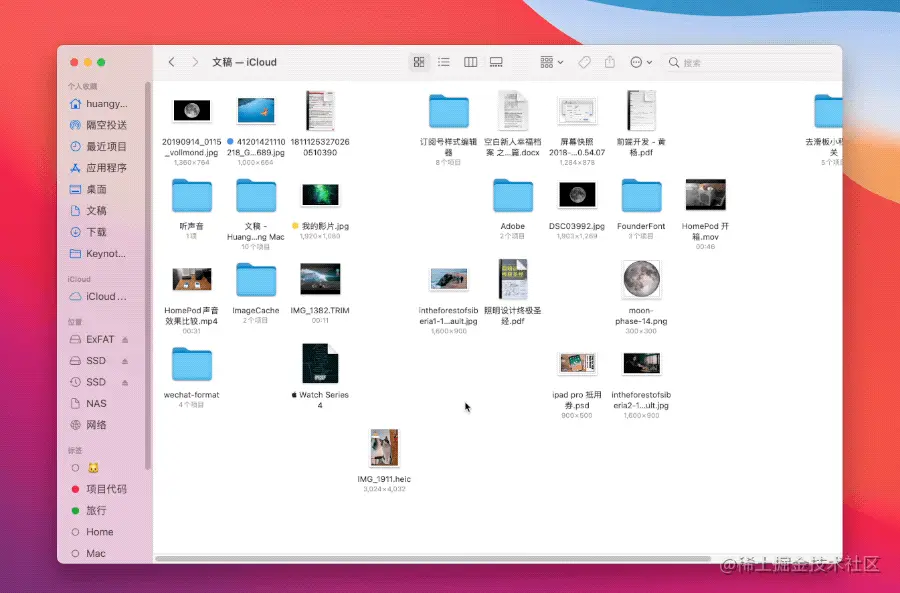Switch to icon grid view
Viewport: 900px width, 593px height.
tap(419, 62)
